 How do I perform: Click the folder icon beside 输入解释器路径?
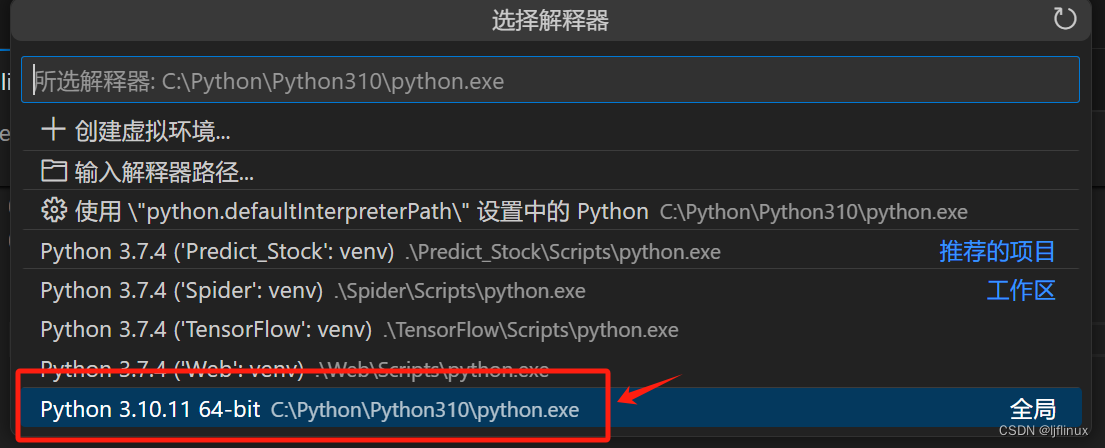click(54, 170)
